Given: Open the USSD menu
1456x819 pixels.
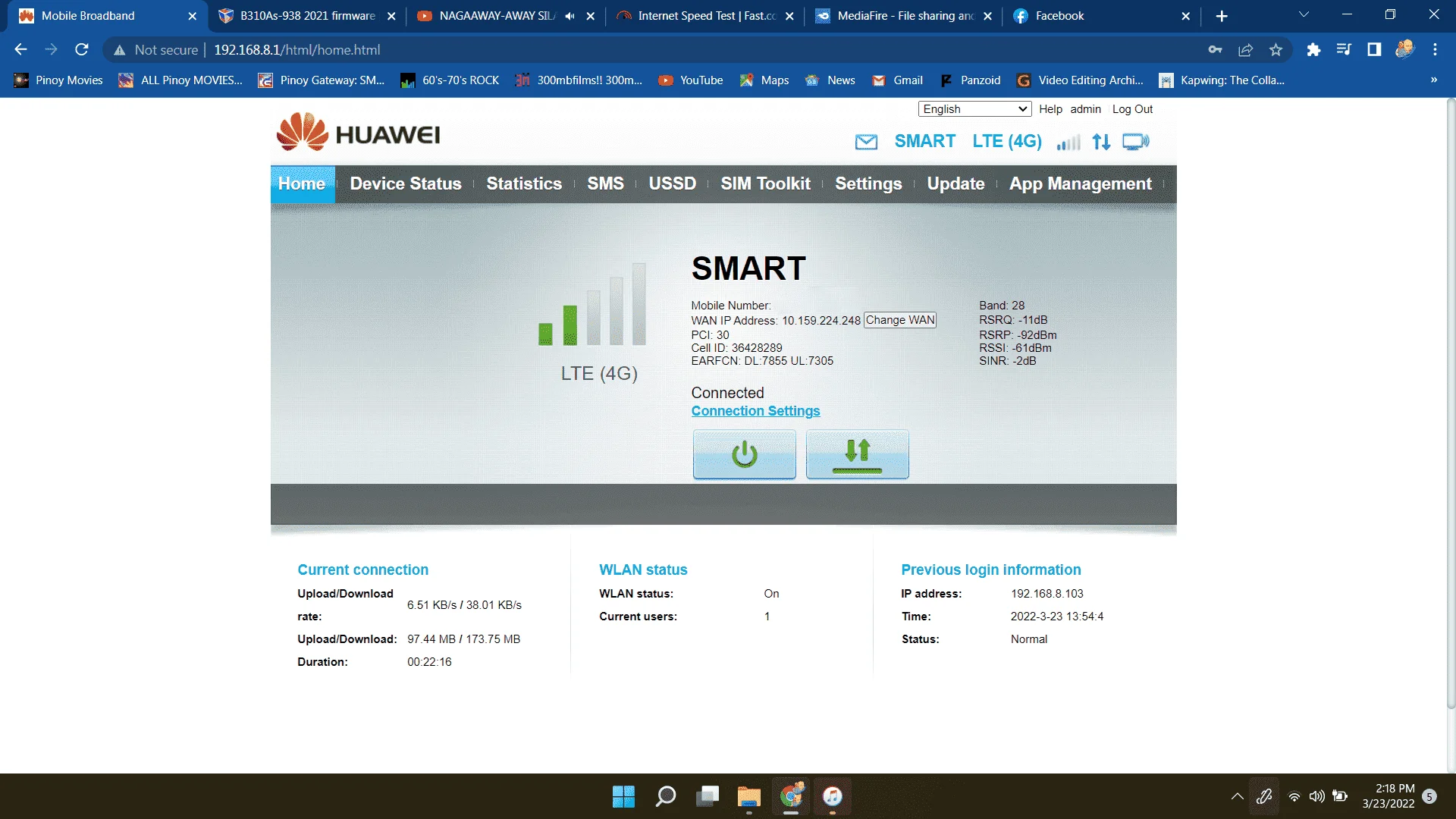Looking at the screenshot, I should tap(672, 184).
